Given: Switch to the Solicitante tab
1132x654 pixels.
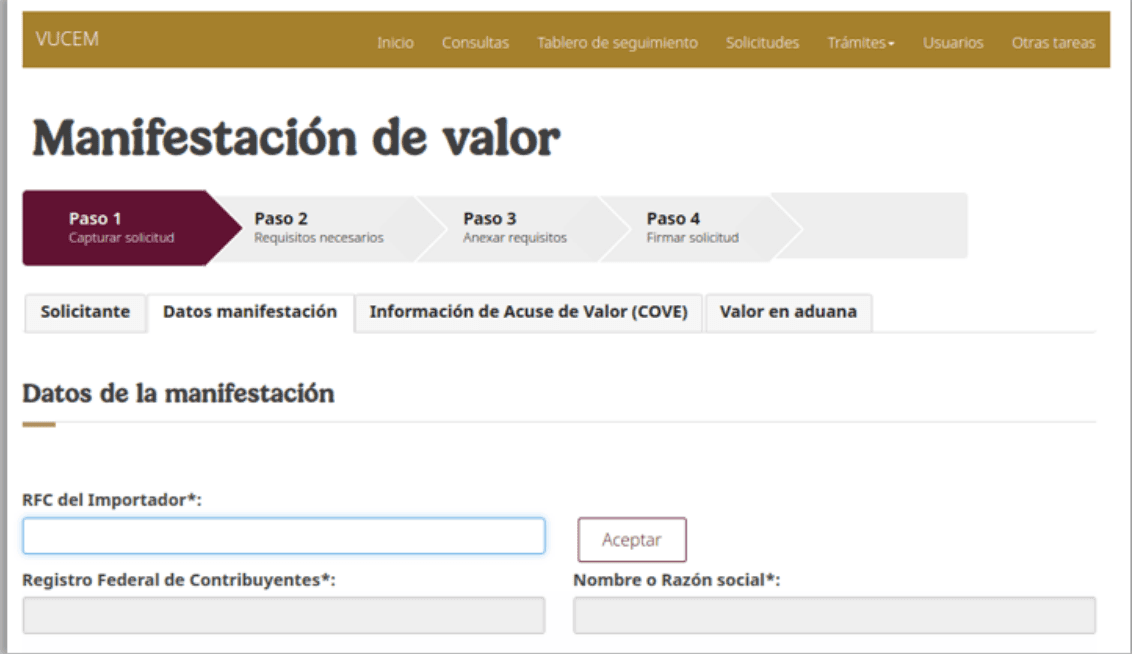Looking at the screenshot, I should (85, 312).
